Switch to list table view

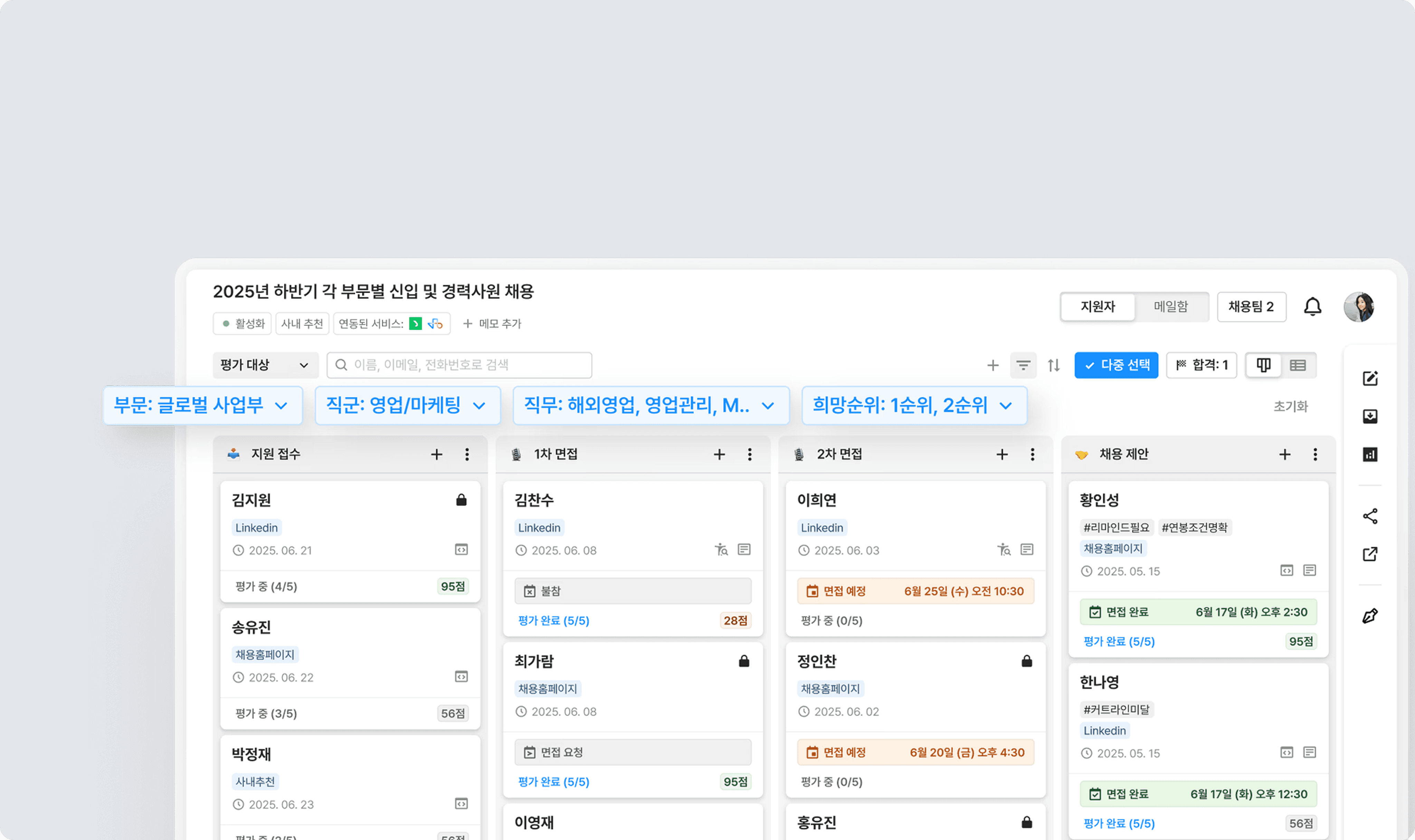pos(1297,365)
